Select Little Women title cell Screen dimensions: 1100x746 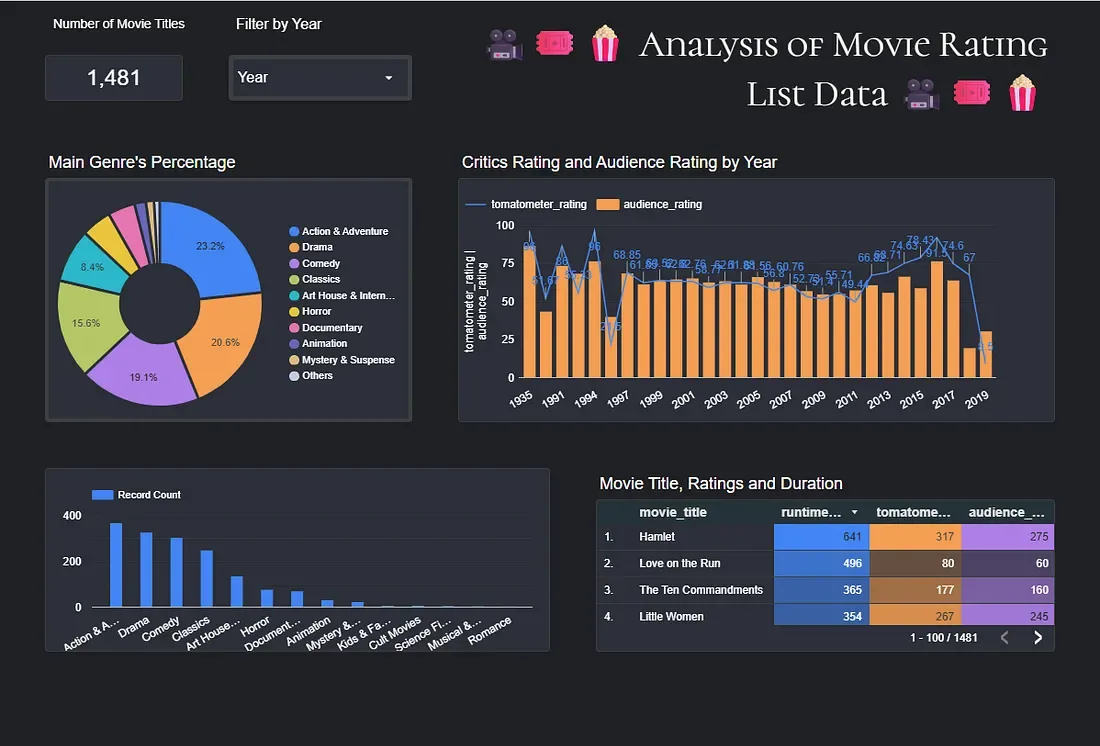(671, 617)
